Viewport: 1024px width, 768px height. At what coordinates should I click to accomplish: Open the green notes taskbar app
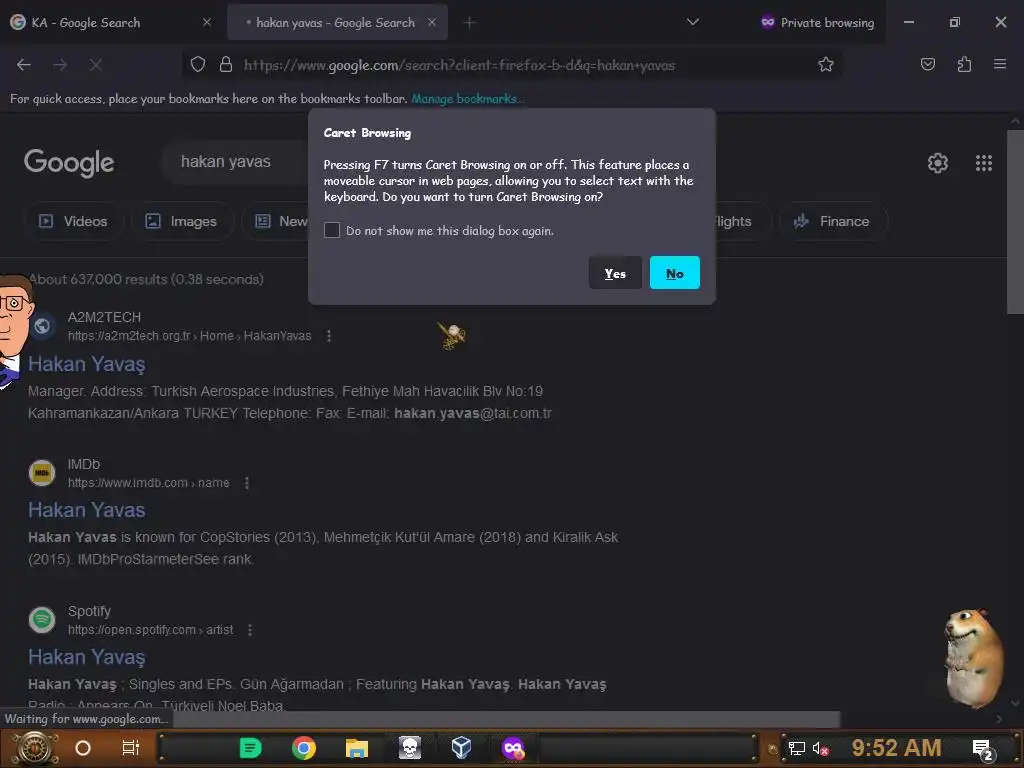250,748
